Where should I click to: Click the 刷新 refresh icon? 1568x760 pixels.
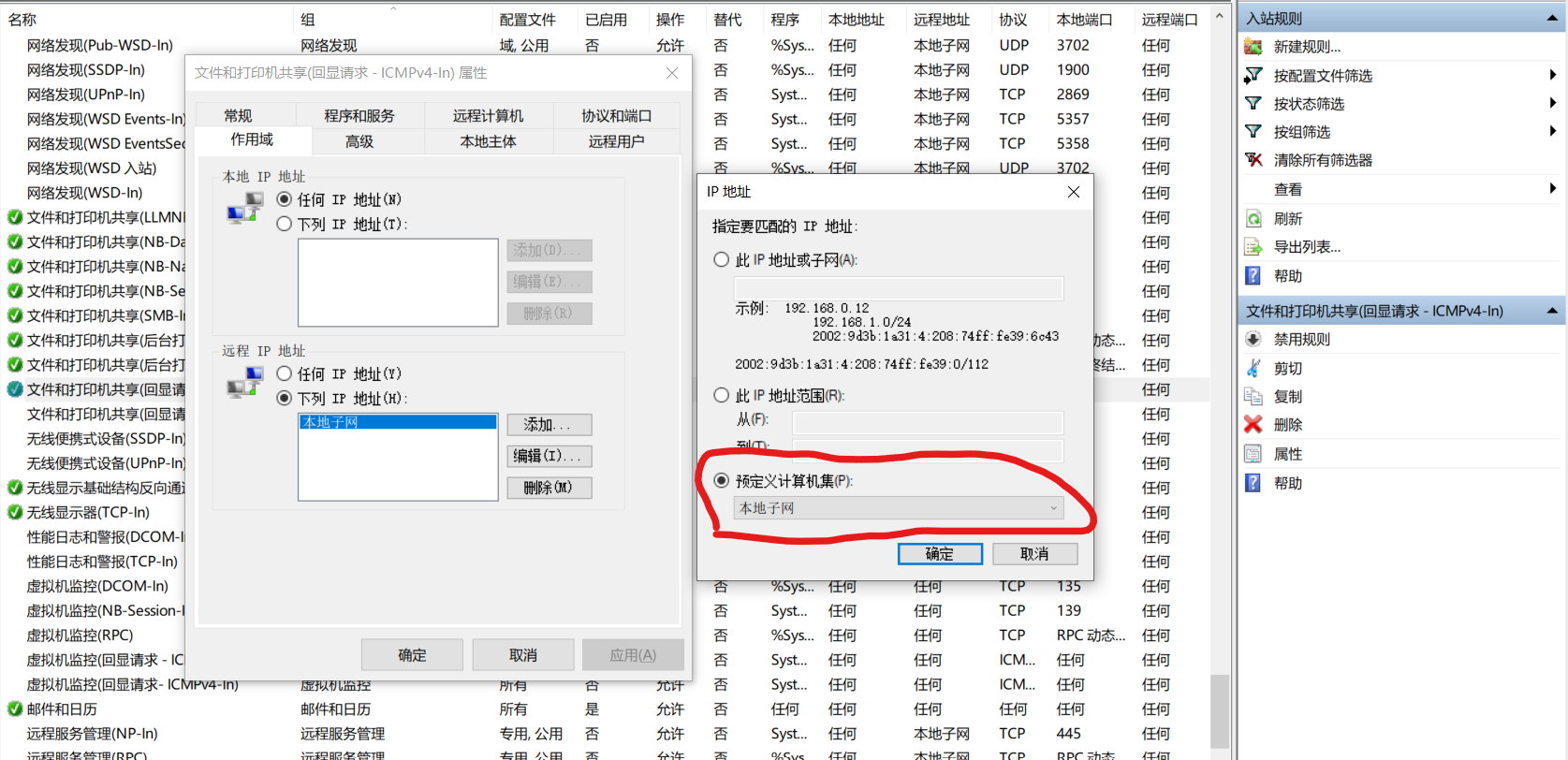click(x=1253, y=219)
